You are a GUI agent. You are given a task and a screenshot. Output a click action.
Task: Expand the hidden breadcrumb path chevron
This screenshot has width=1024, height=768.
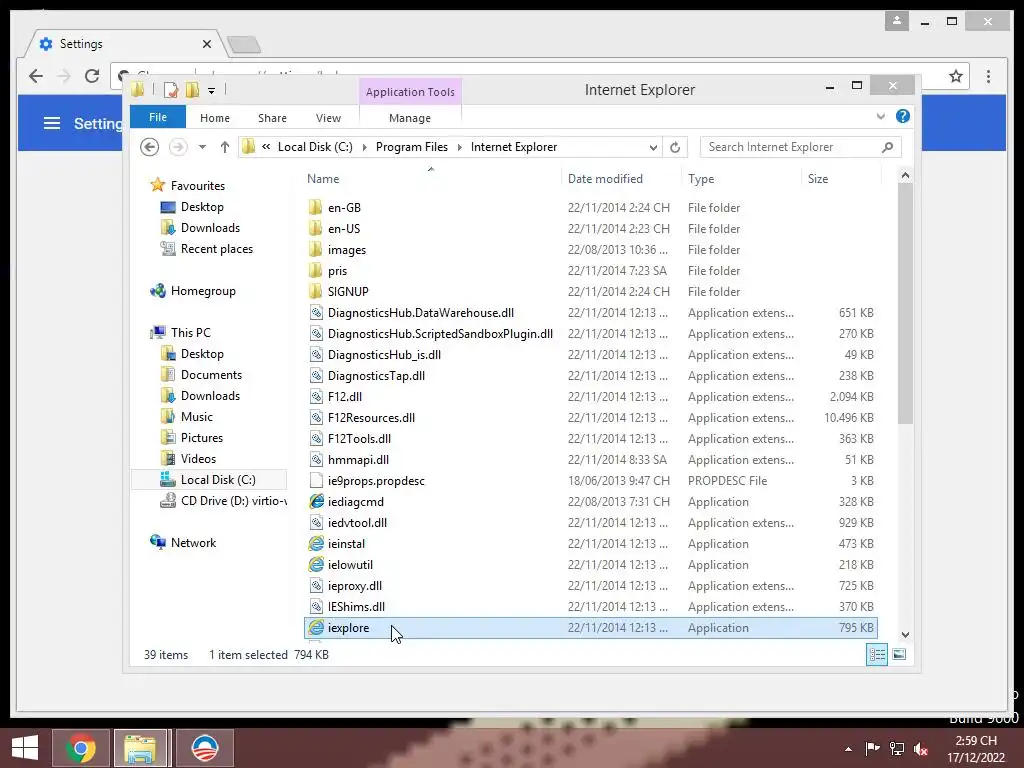[266, 147]
